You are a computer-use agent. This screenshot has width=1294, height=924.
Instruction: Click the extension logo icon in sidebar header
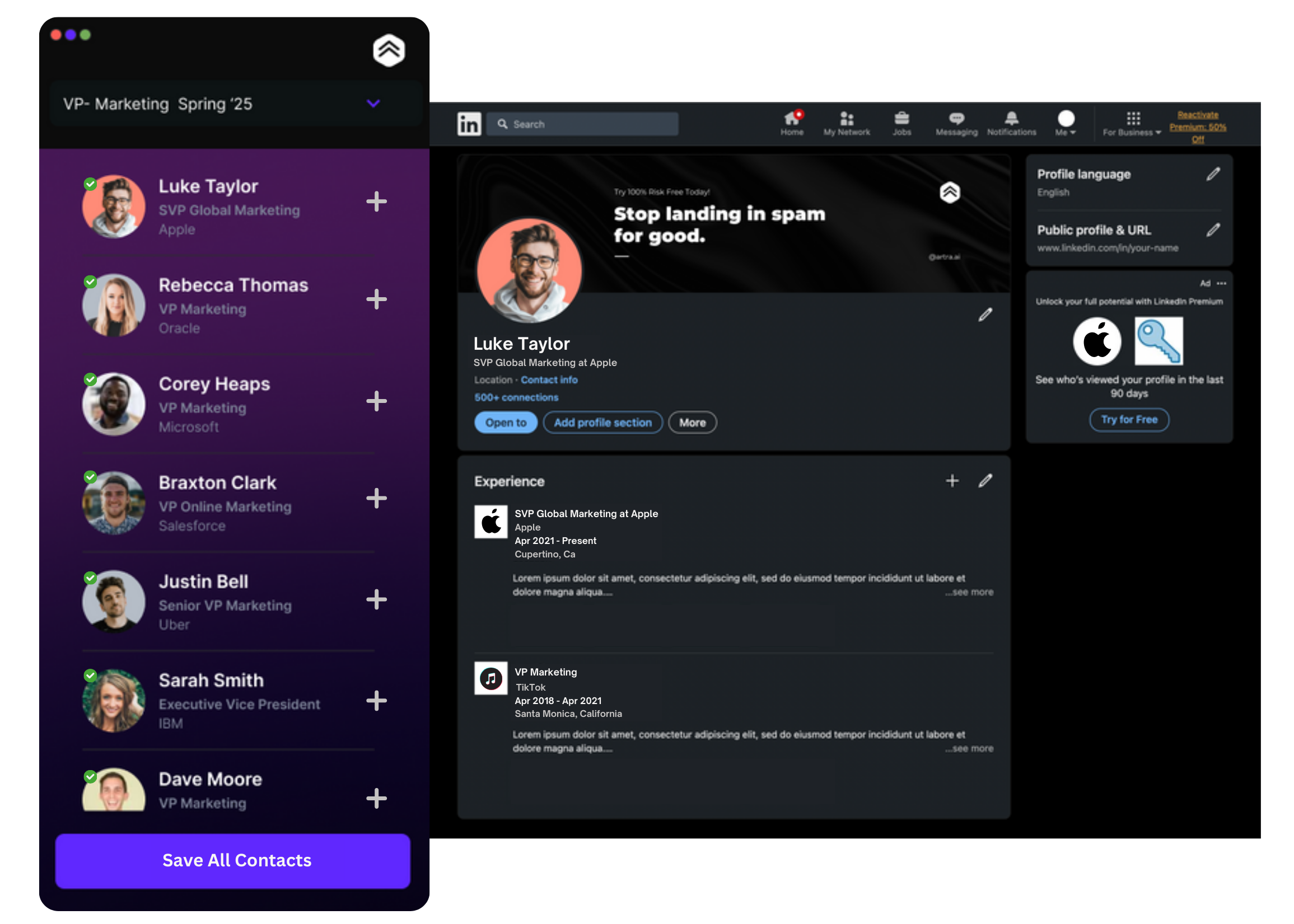(x=389, y=50)
